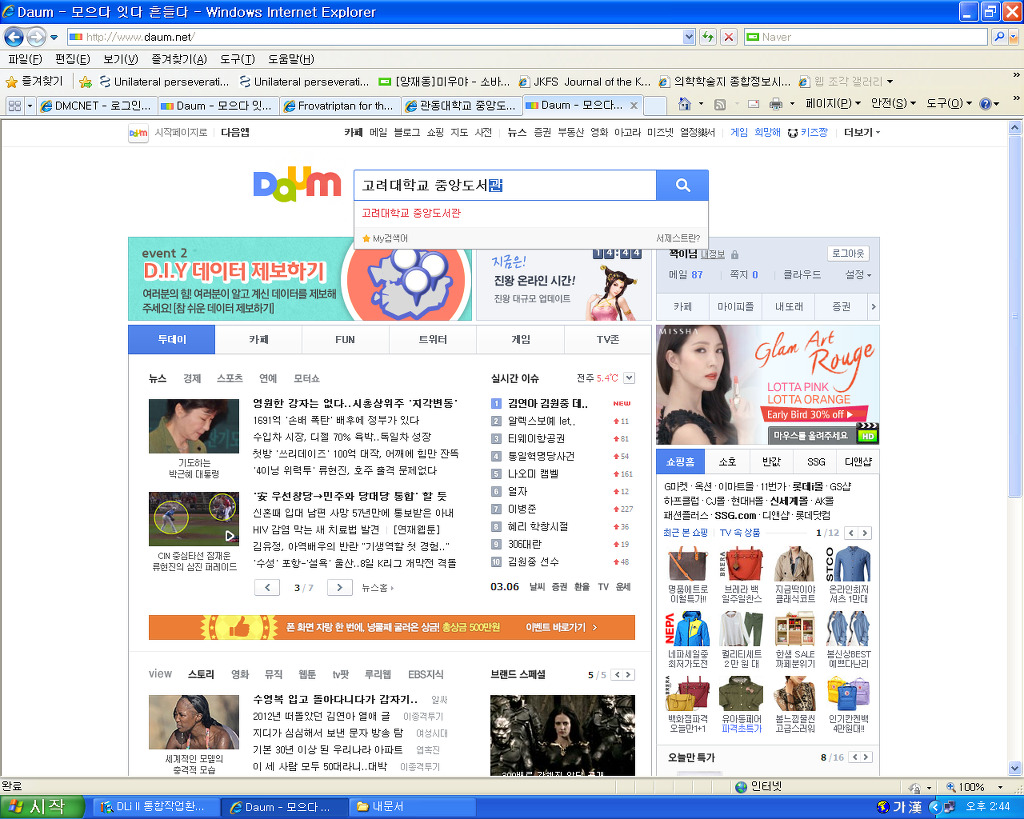The height and width of the screenshot is (819, 1024).
Task: Click the Home icon in the command bar
Action: 684,104
